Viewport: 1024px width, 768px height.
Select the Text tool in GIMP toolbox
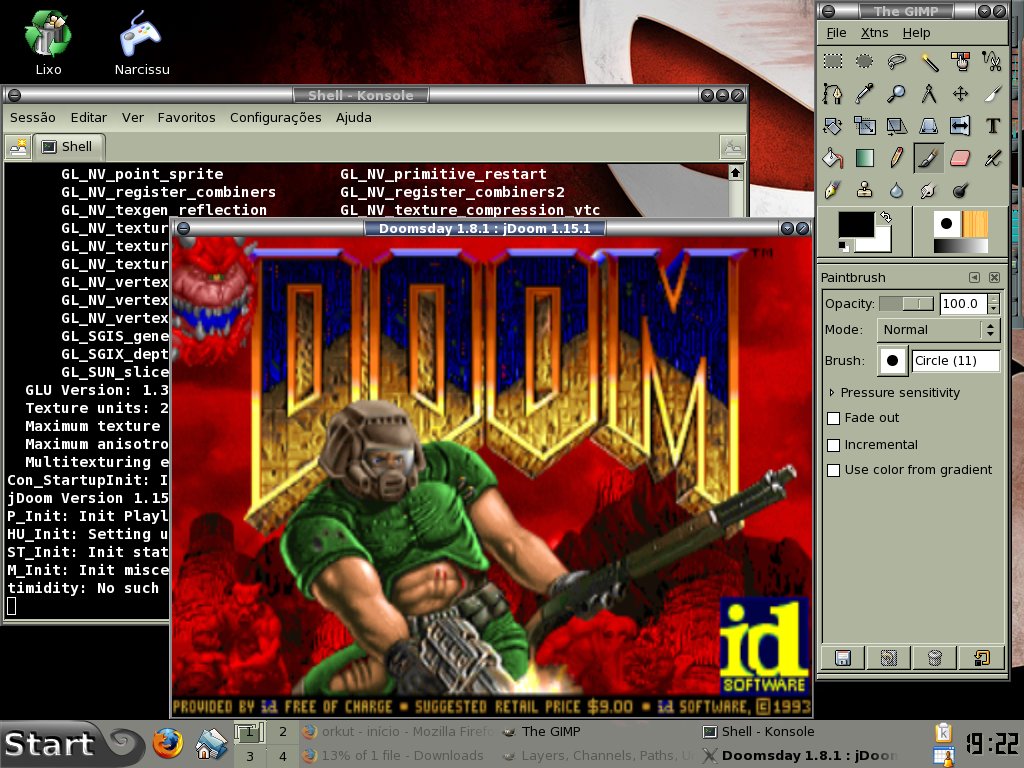[993, 125]
